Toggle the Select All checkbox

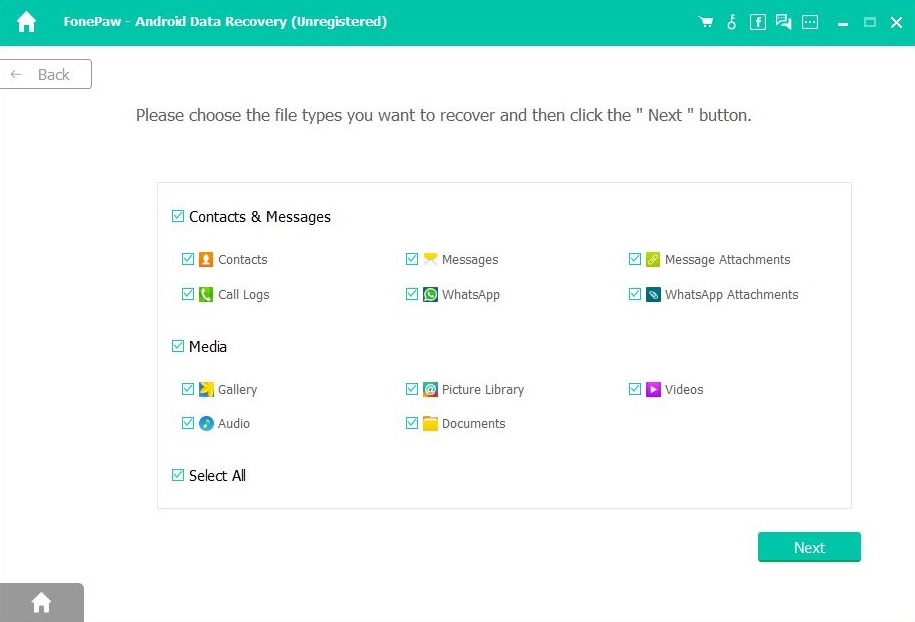pyautogui.click(x=176, y=475)
